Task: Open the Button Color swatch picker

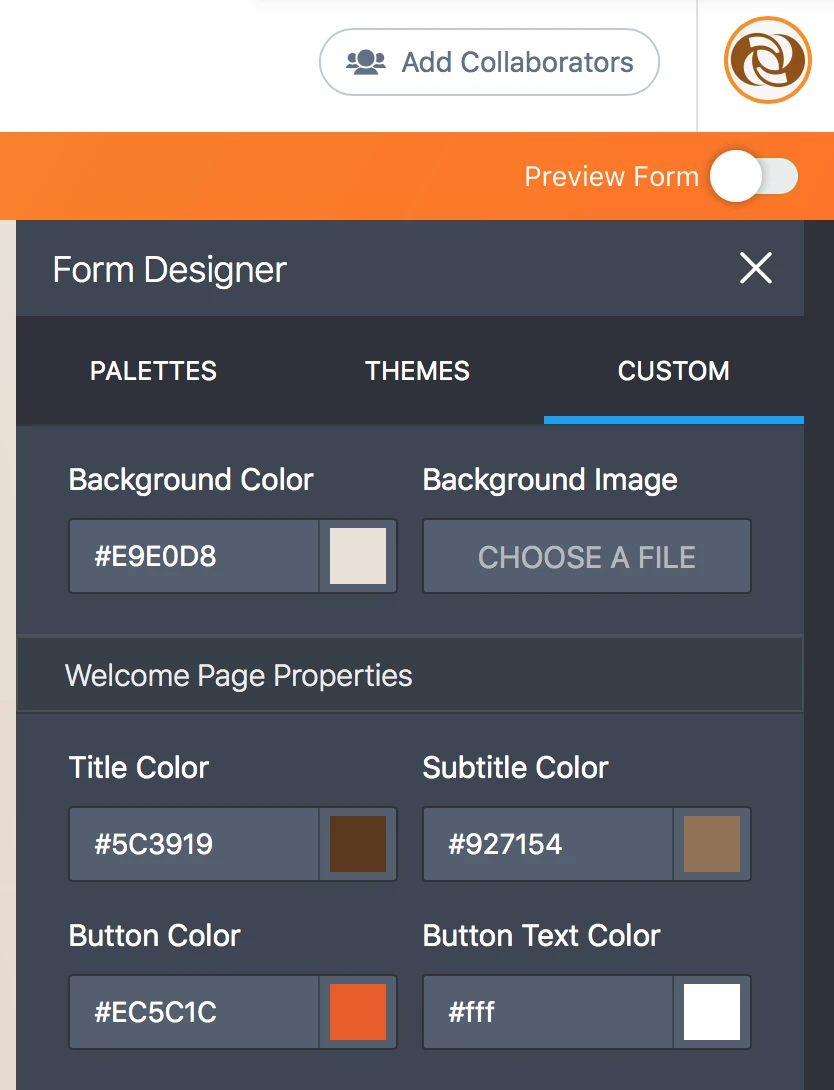Action: pyautogui.click(x=359, y=1012)
